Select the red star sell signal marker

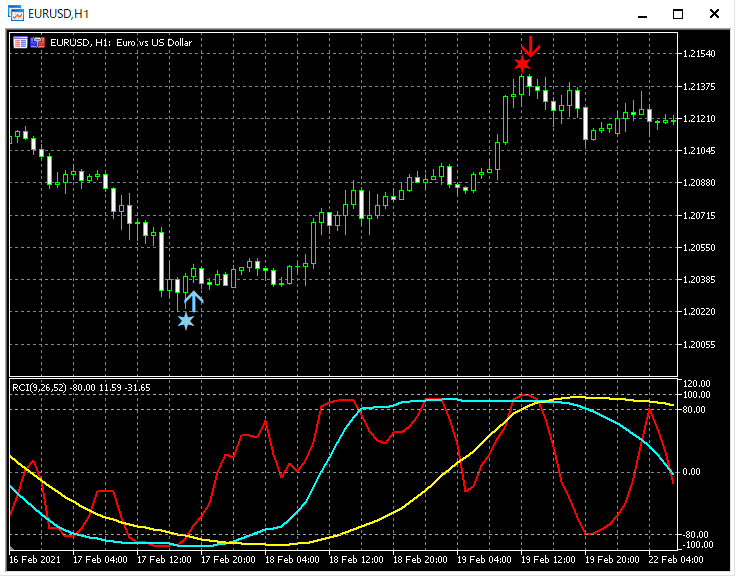point(522,64)
